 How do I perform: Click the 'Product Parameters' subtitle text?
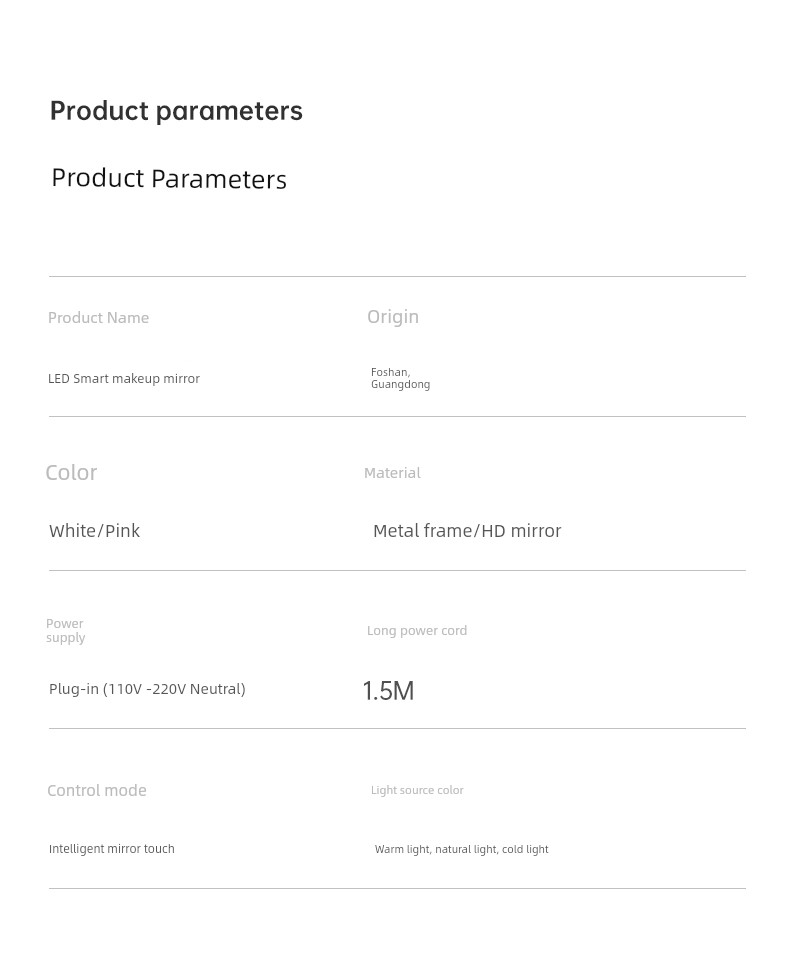coord(169,179)
